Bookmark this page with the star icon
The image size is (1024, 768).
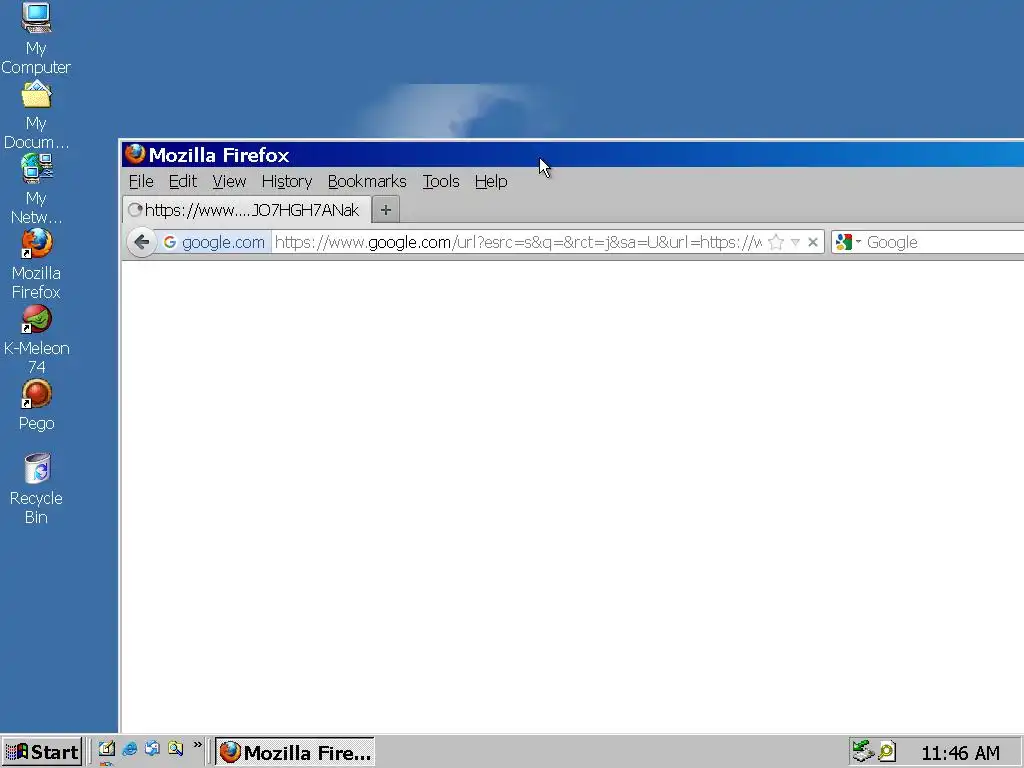click(776, 242)
